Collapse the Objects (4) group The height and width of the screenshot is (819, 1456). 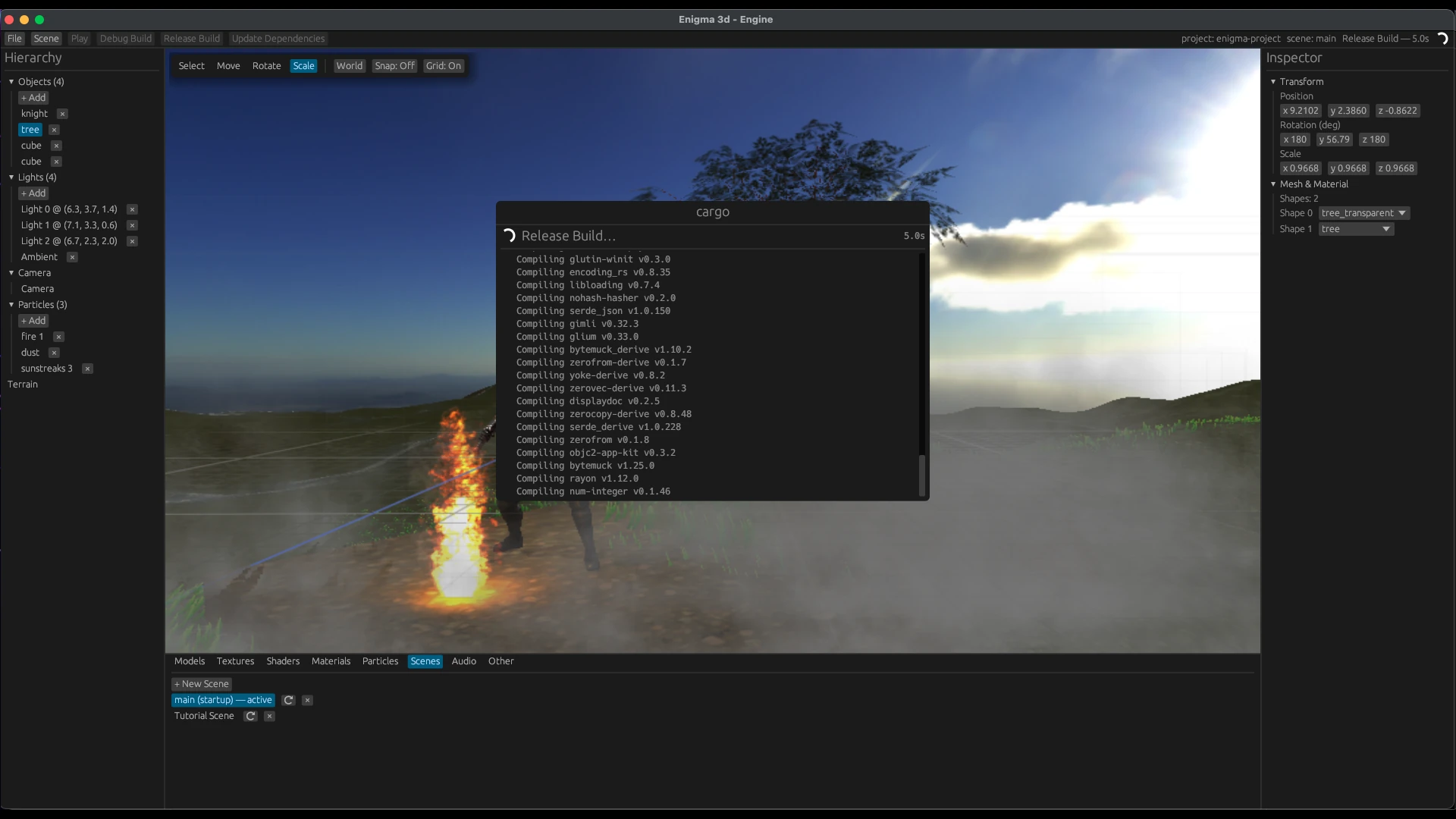pos(11,82)
